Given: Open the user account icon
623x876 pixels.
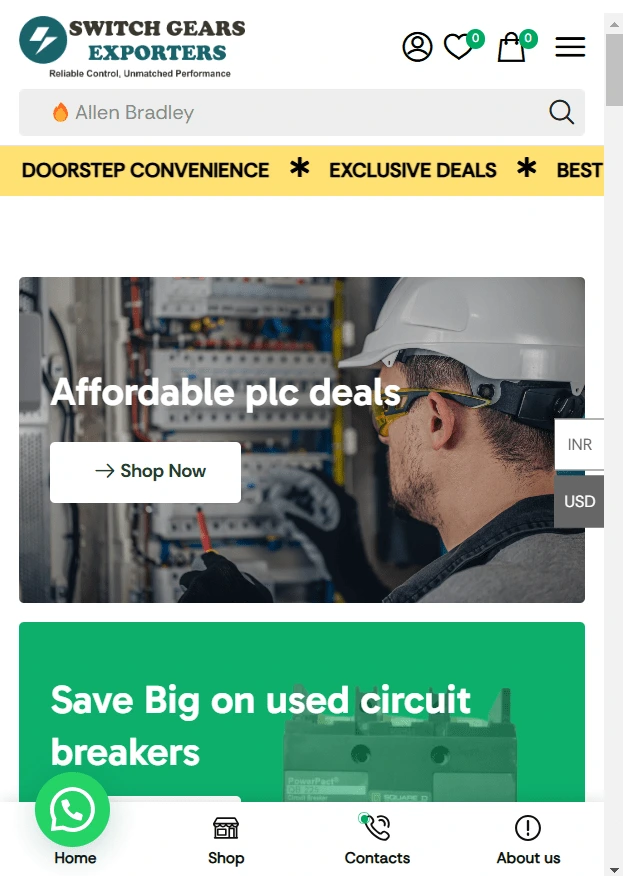Looking at the screenshot, I should (x=417, y=47).
